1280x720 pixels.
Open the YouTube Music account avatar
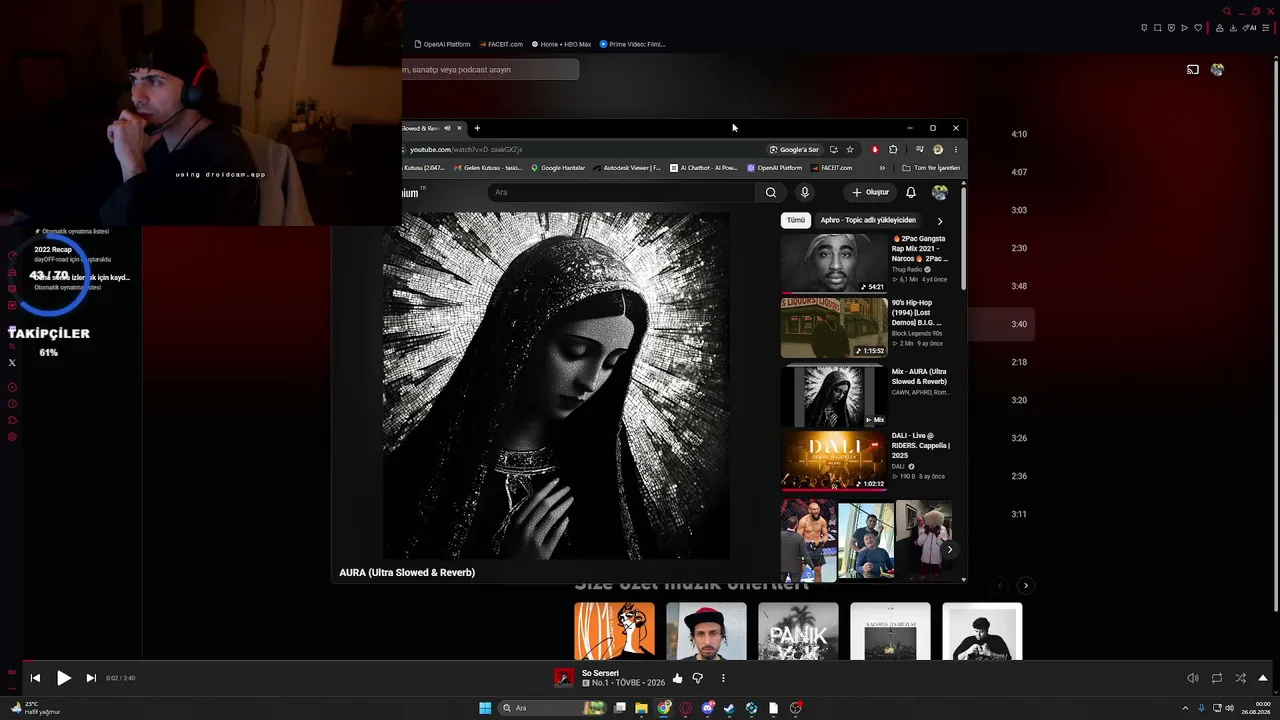point(1217,70)
